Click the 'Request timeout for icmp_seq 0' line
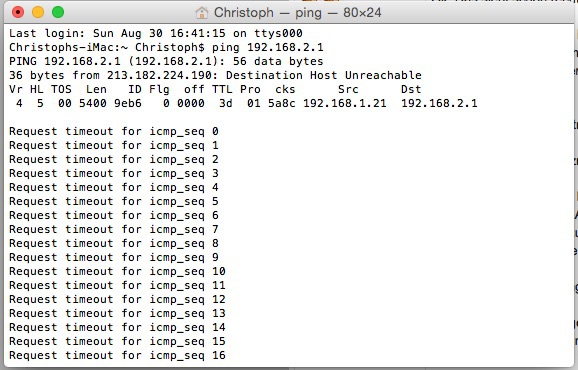 [x=114, y=132]
